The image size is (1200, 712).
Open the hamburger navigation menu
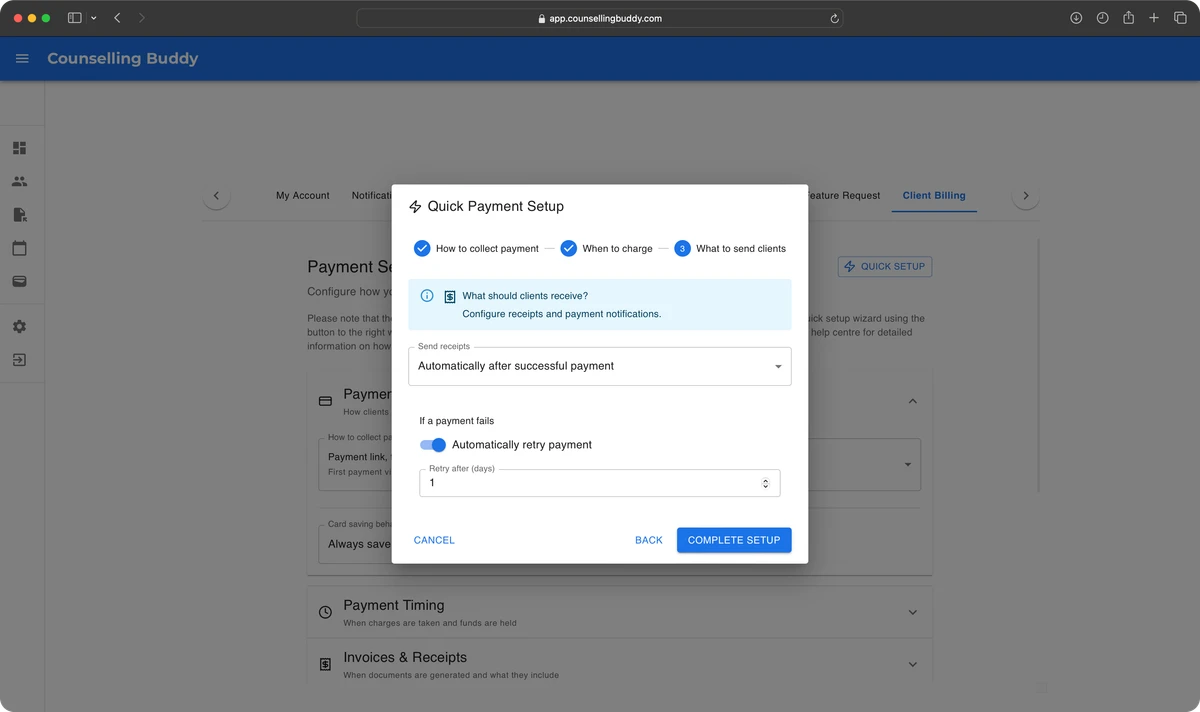(x=22, y=59)
